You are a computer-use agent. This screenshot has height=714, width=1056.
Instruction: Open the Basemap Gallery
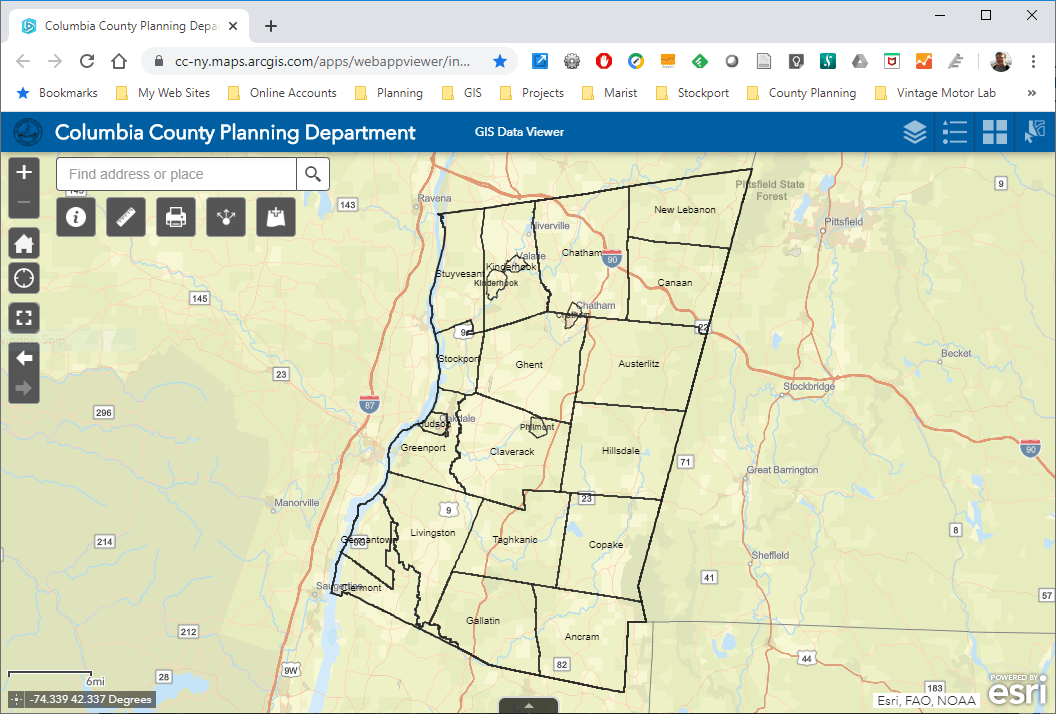pyautogui.click(x=994, y=131)
